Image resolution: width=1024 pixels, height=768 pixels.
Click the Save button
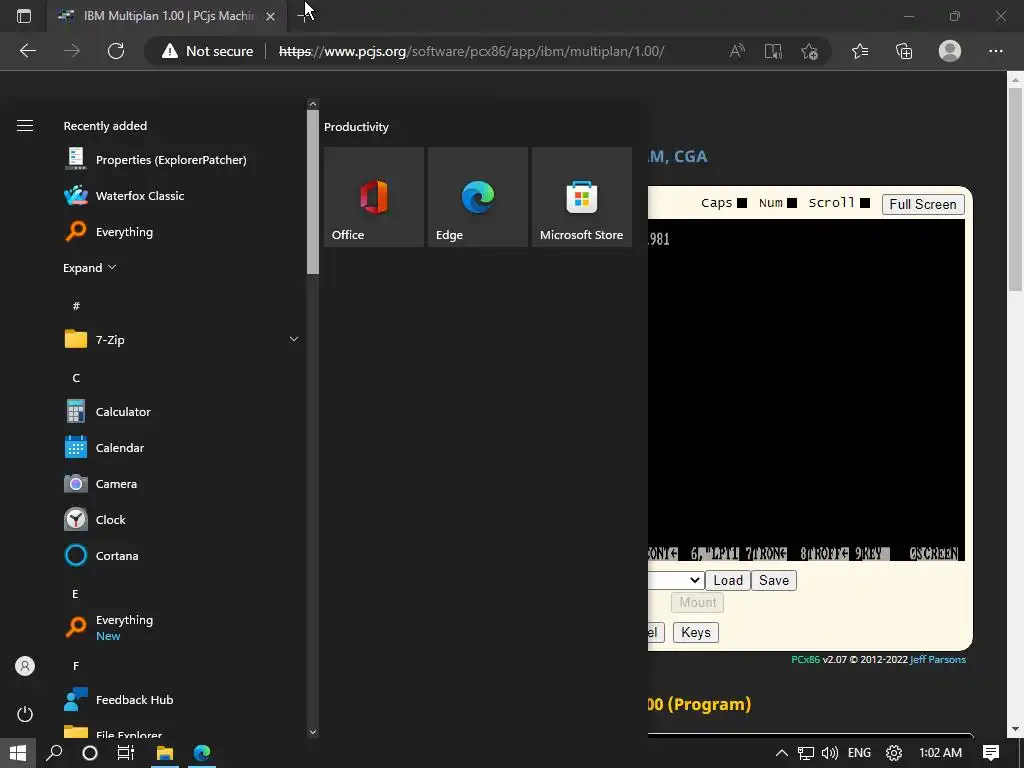774,581
